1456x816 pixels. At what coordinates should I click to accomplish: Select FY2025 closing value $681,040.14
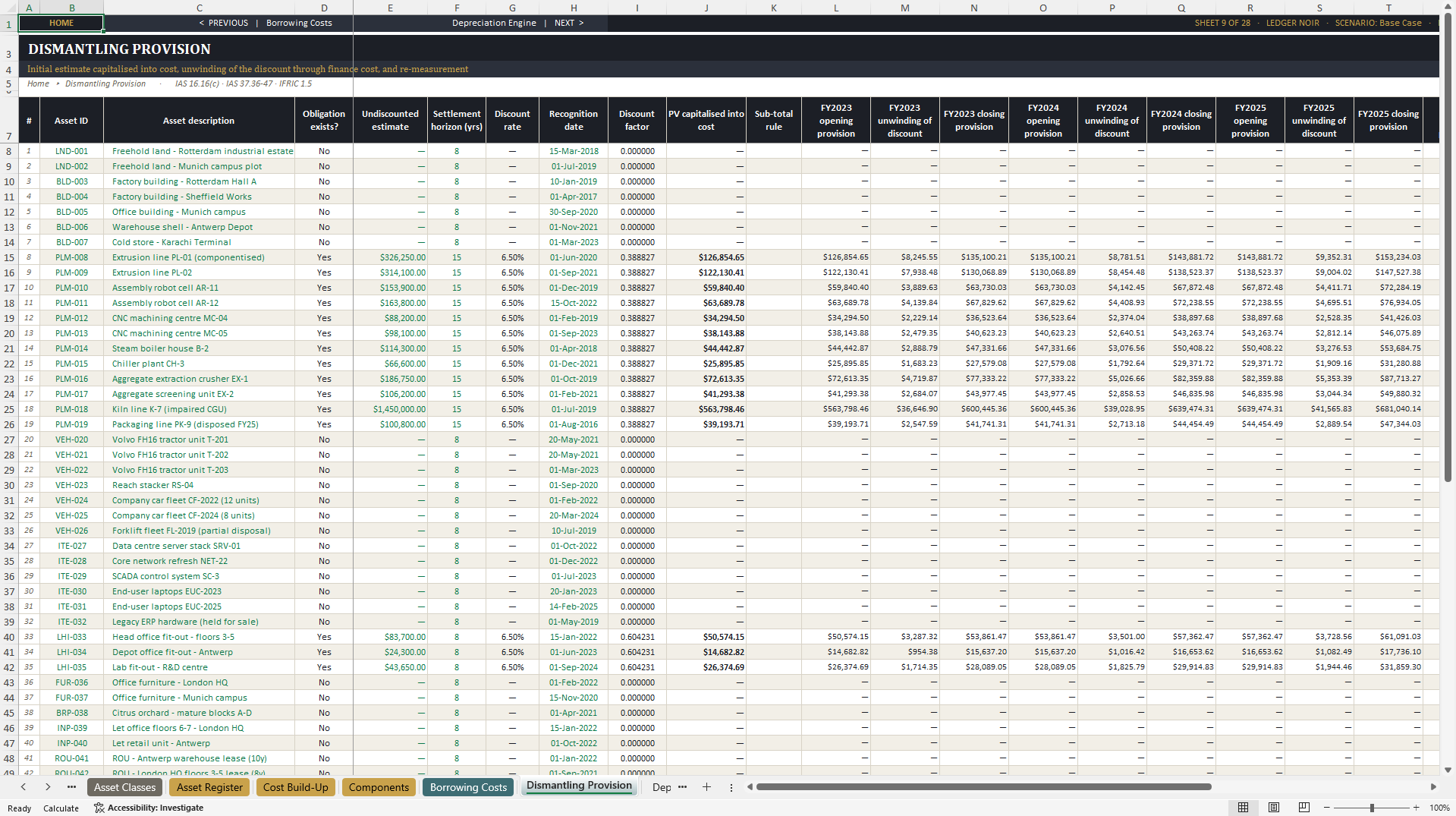click(1388, 409)
